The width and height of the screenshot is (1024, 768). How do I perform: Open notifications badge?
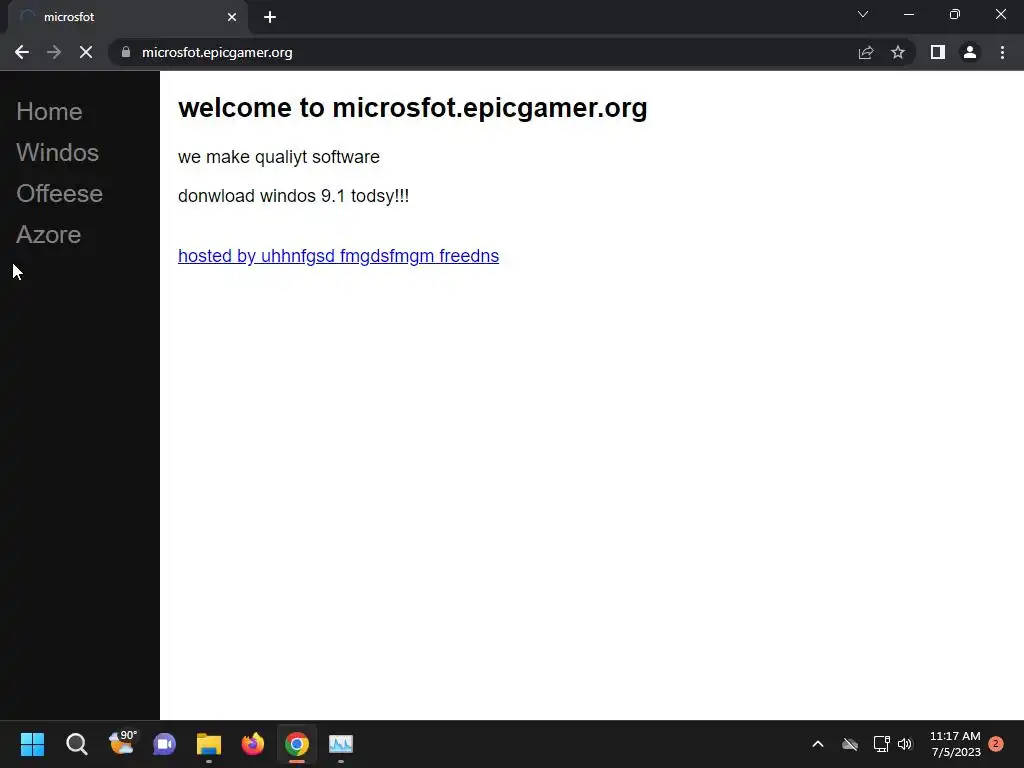pyautogui.click(x=996, y=744)
